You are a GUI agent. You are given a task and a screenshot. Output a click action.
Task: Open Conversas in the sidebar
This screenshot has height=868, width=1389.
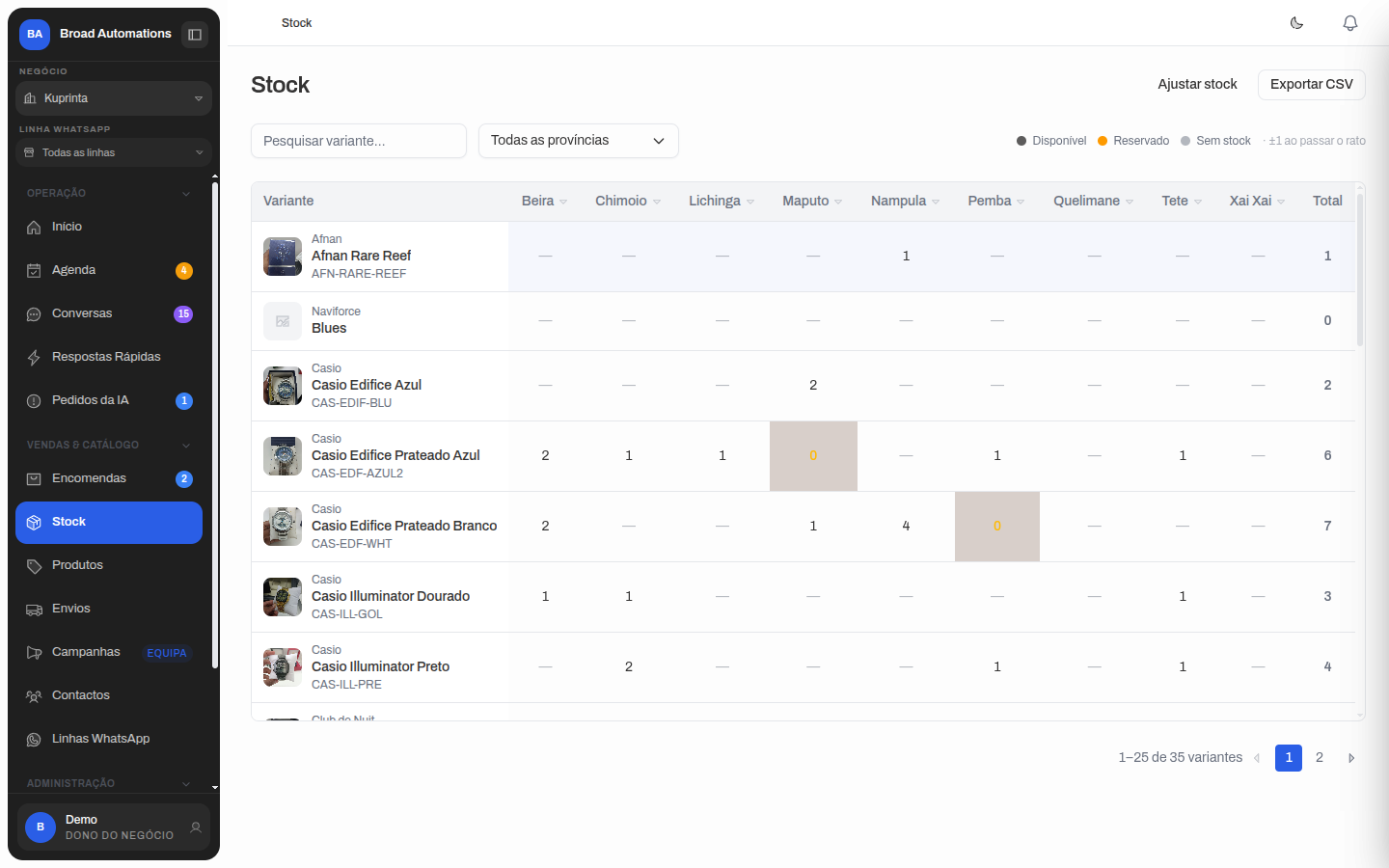pos(109,313)
